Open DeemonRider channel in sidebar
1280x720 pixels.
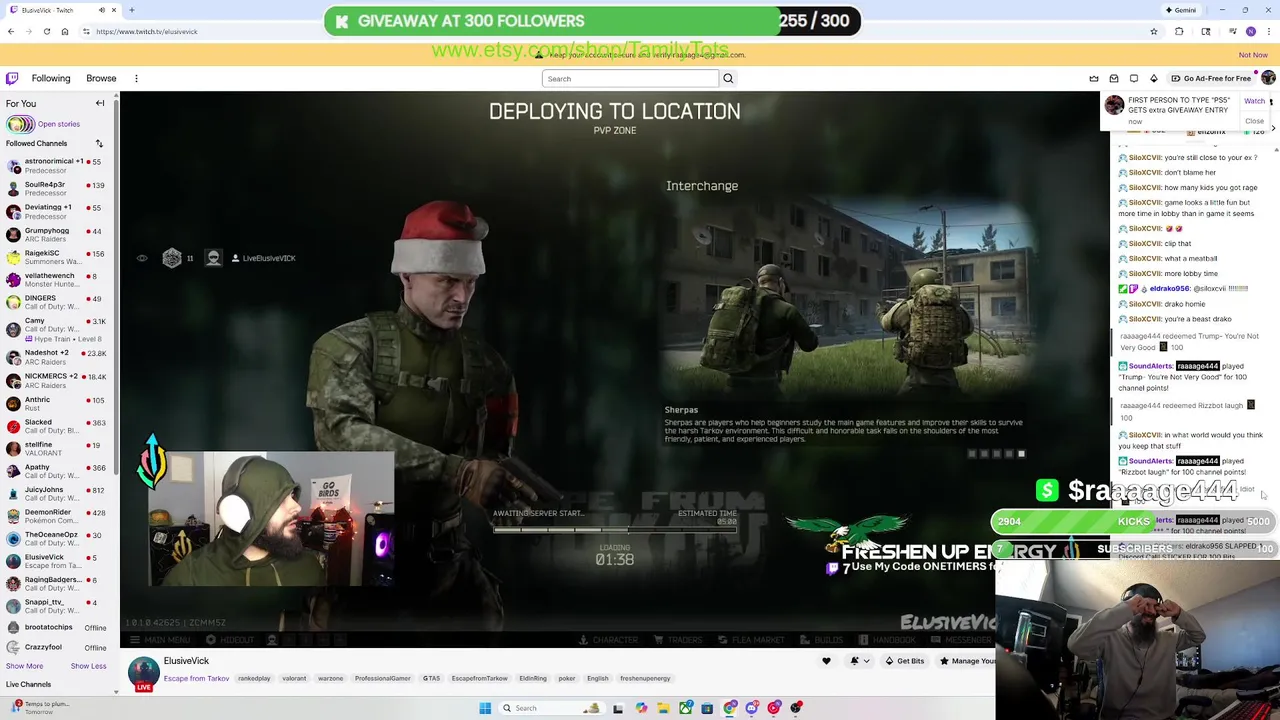tap(58, 516)
